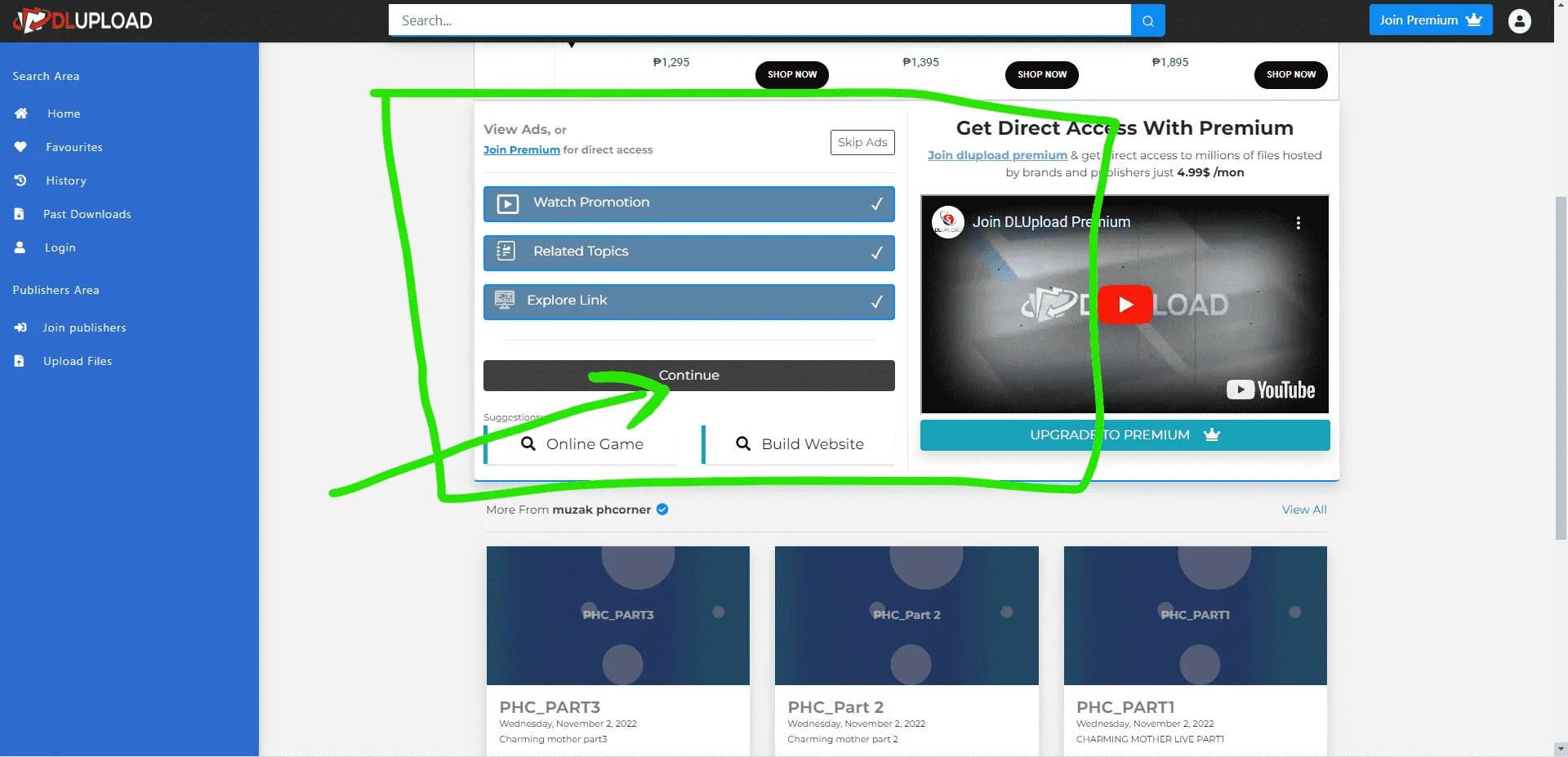Click the PHC_PART1 title text

[1125, 707]
